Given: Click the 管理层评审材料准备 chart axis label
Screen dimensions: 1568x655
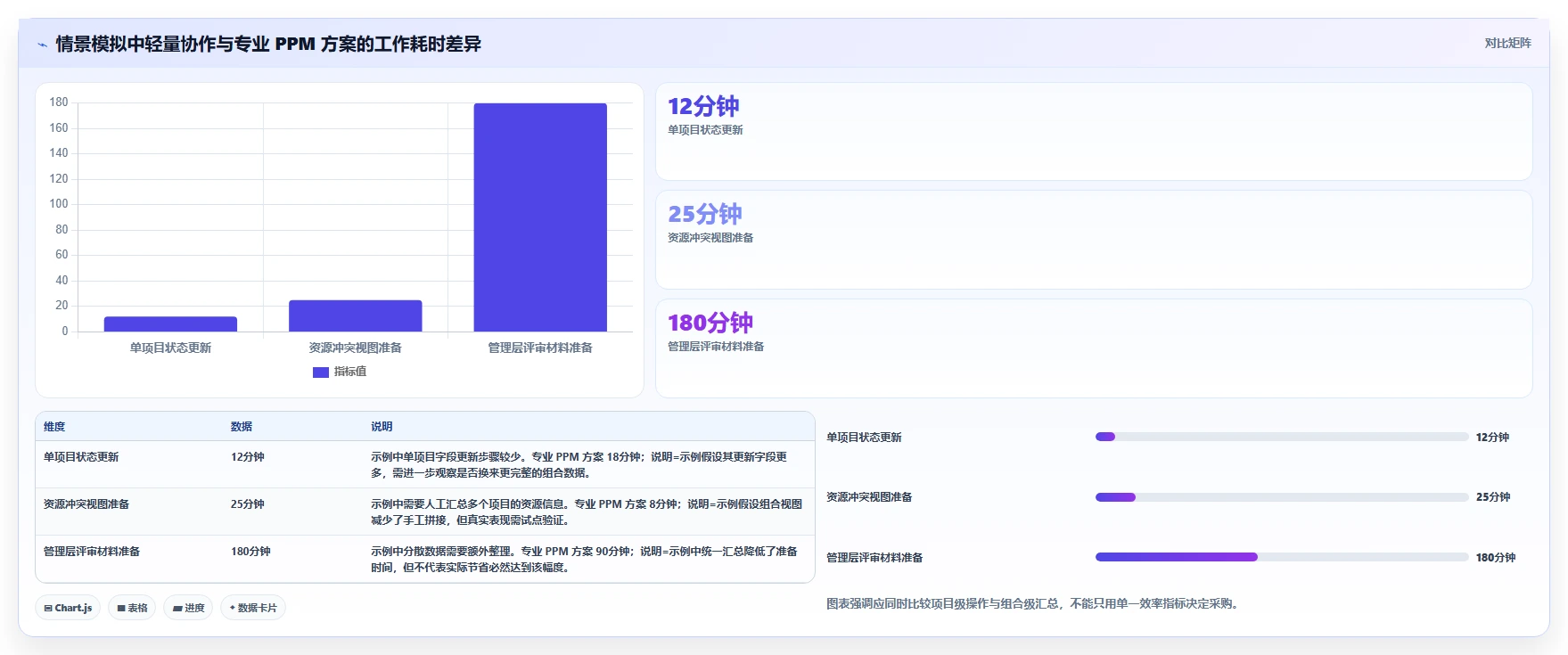Looking at the screenshot, I should [540, 348].
